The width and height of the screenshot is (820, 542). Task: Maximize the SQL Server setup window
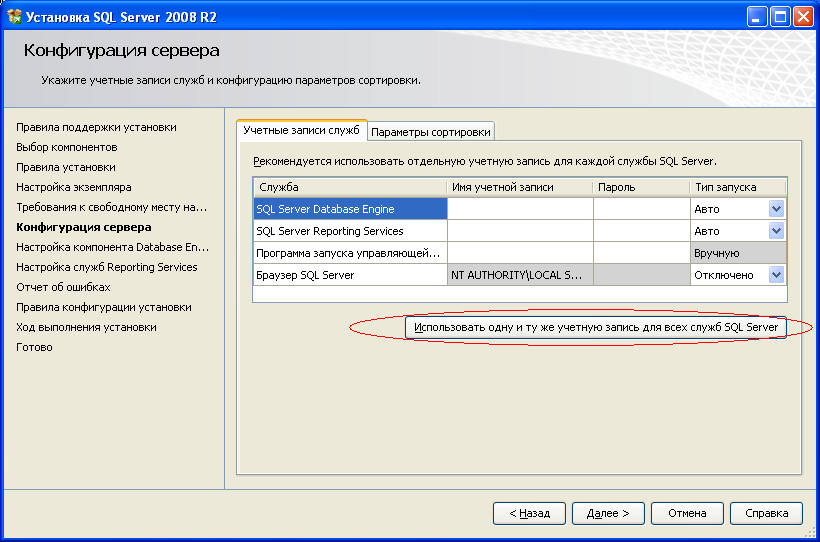click(x=780, y=17)
